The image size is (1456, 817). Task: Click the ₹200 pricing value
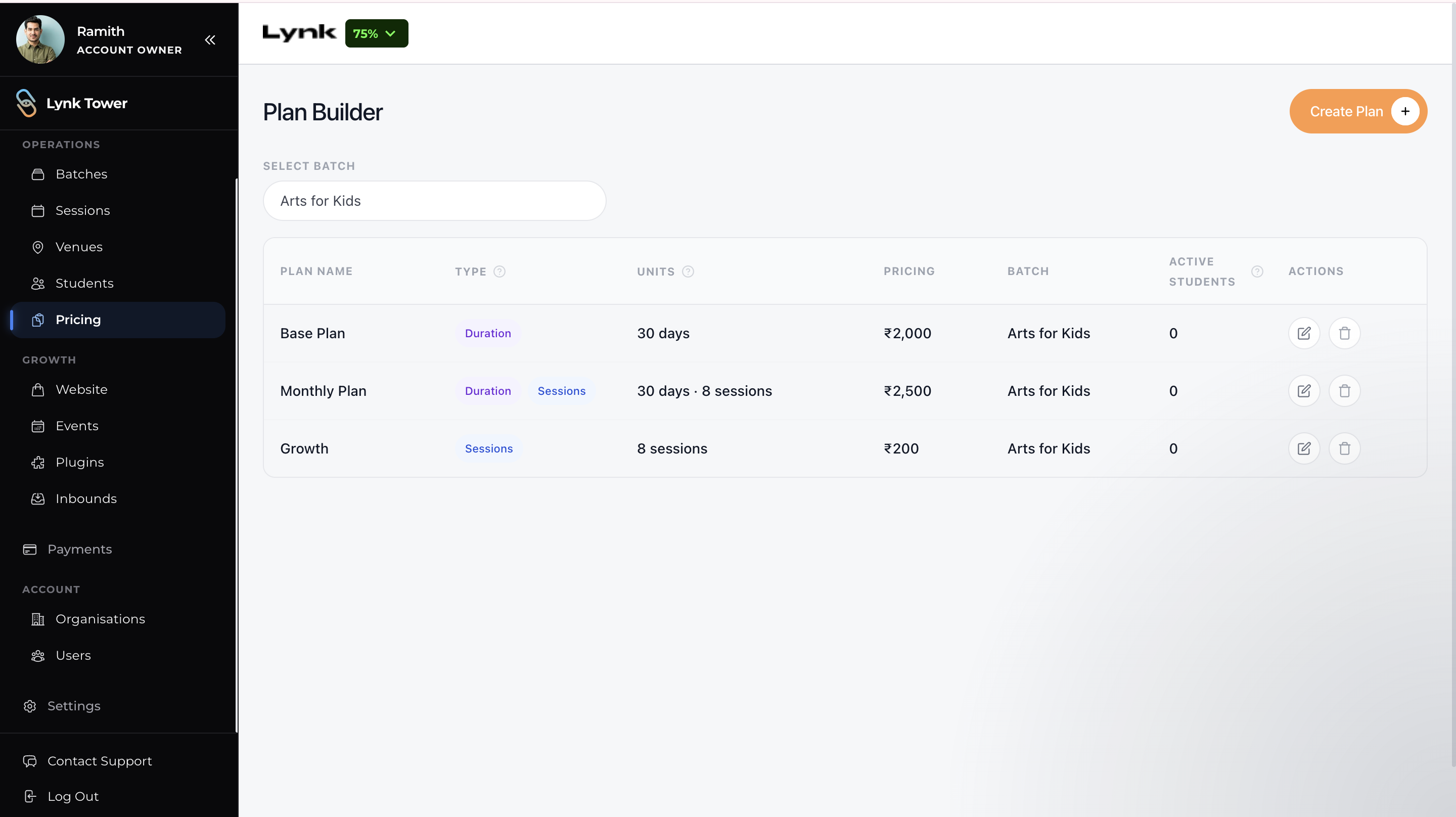click(901, 449)
